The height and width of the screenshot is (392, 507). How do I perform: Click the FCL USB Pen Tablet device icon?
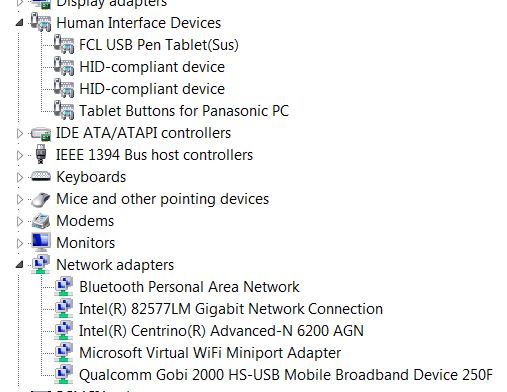coord(64,44)
